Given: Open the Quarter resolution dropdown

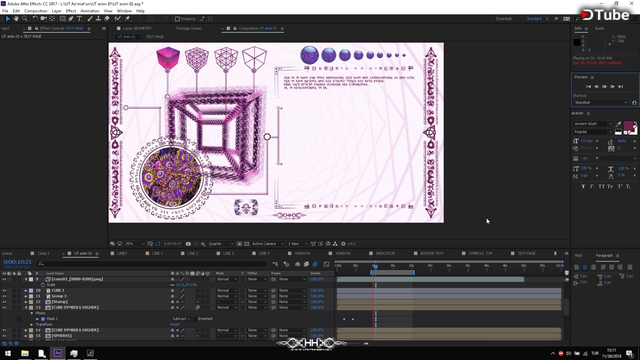Looking at the screenshot, I should 221,244.
